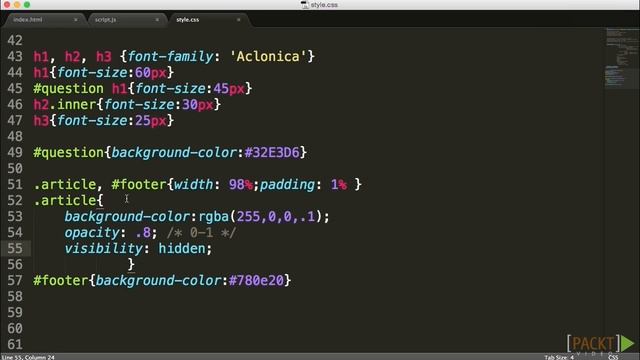
Task: Click the 'Aclonica' font name string
Action: coord(268,56)
